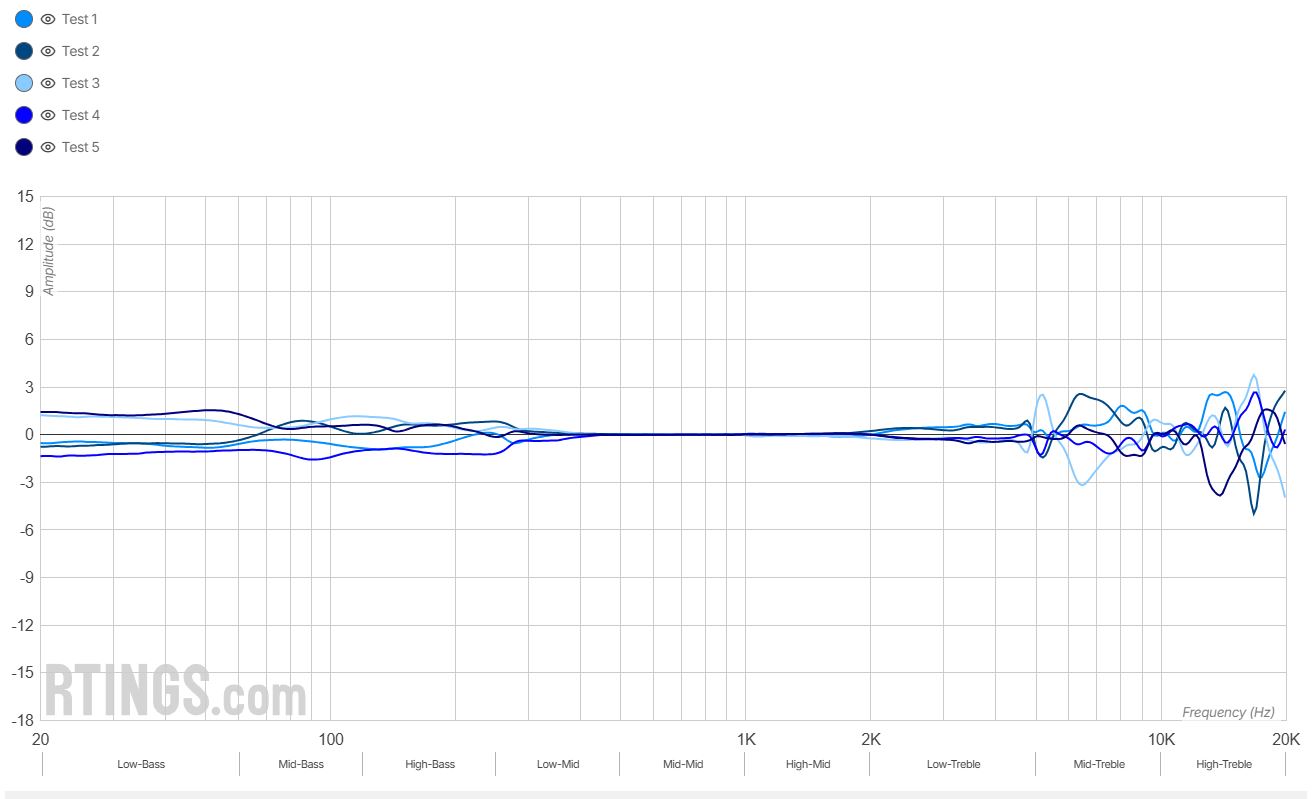Select the Mid-Bass band label
The image size is (1315, 799).
click(301, 764)
